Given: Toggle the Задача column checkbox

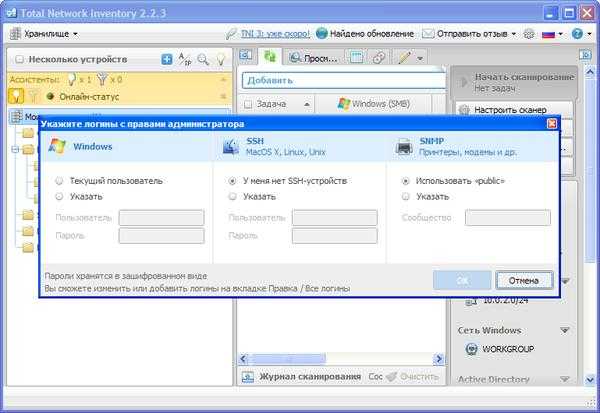Looking at the screenshot, I should pos(248,104).
